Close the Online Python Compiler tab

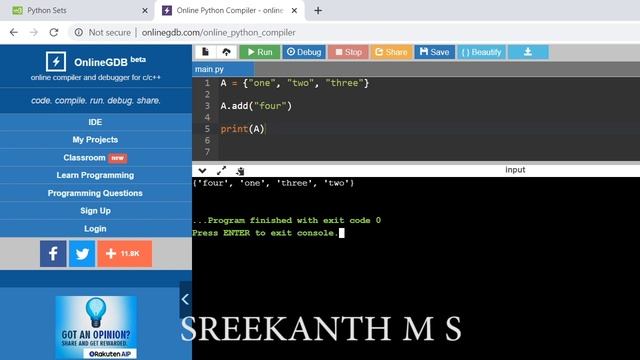coord(294,11)
